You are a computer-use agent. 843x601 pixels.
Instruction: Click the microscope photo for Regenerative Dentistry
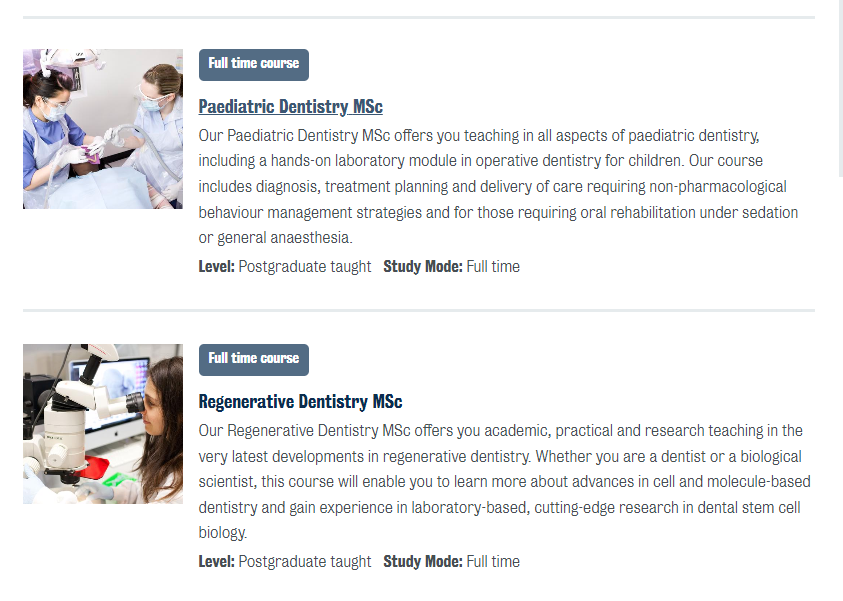pos(103,424)
